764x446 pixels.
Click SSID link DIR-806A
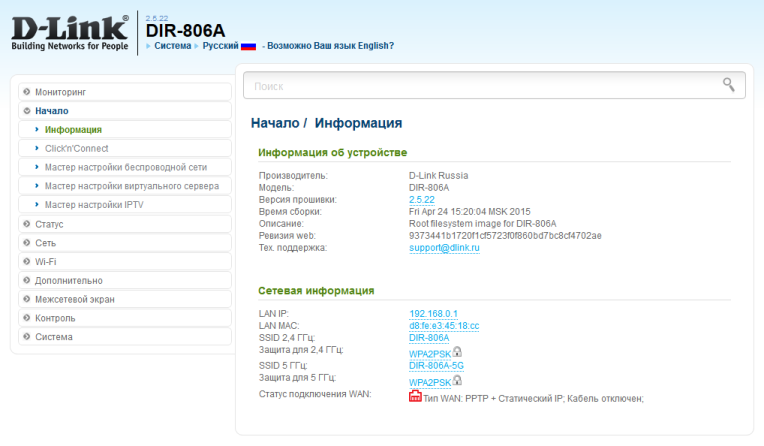tap(429, 338)
